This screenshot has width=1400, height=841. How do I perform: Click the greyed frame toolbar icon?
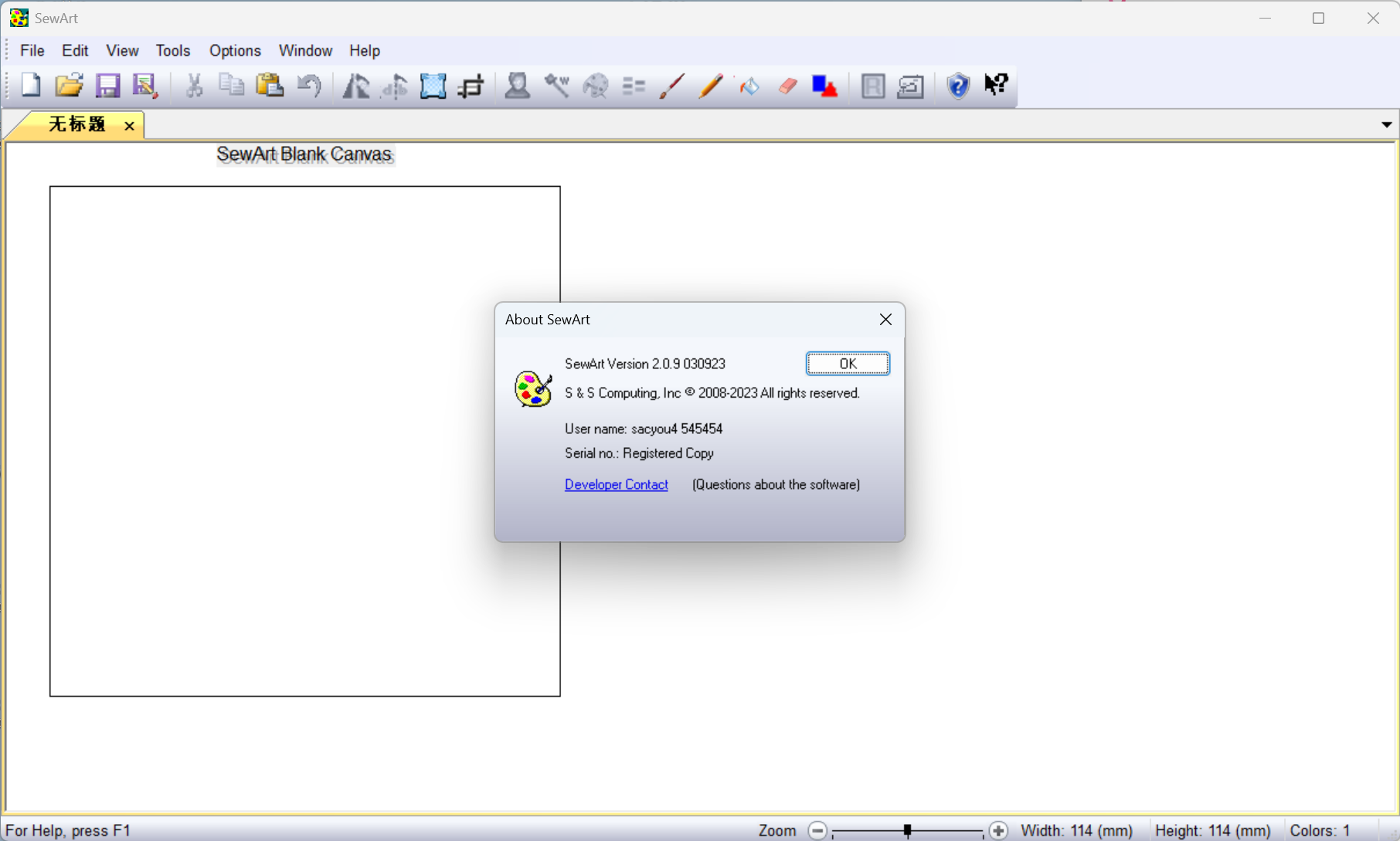pyautogui.click(x=873, y=86)
